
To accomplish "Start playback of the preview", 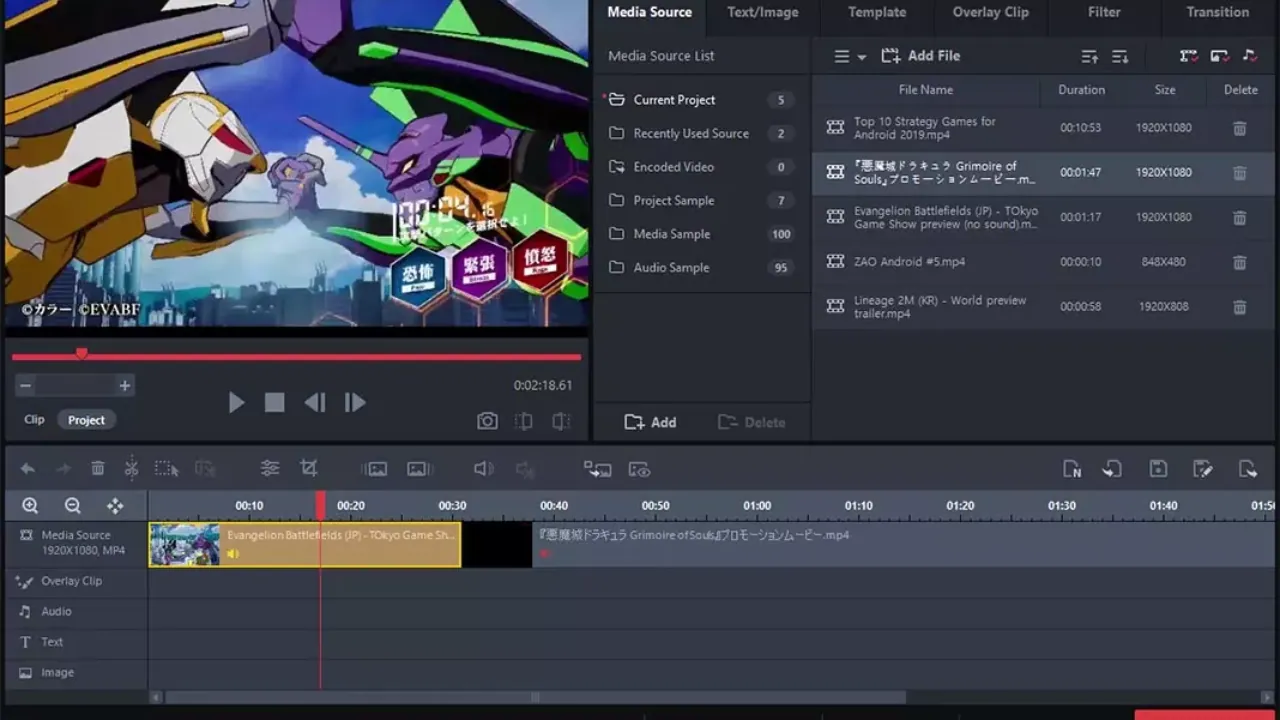I will 236,402.
